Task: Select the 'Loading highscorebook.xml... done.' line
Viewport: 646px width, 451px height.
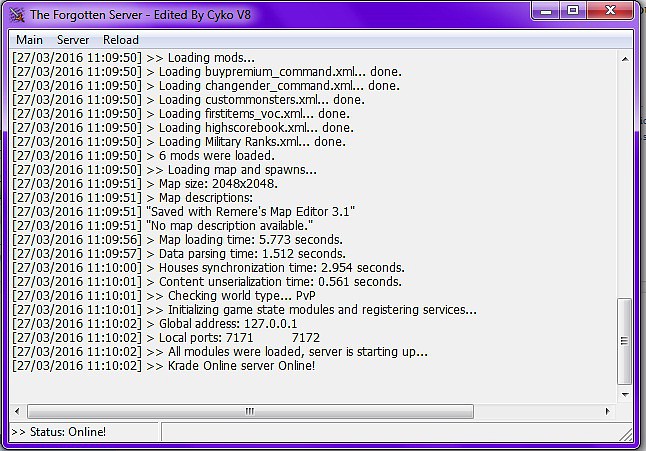Action: click(183, 128)
